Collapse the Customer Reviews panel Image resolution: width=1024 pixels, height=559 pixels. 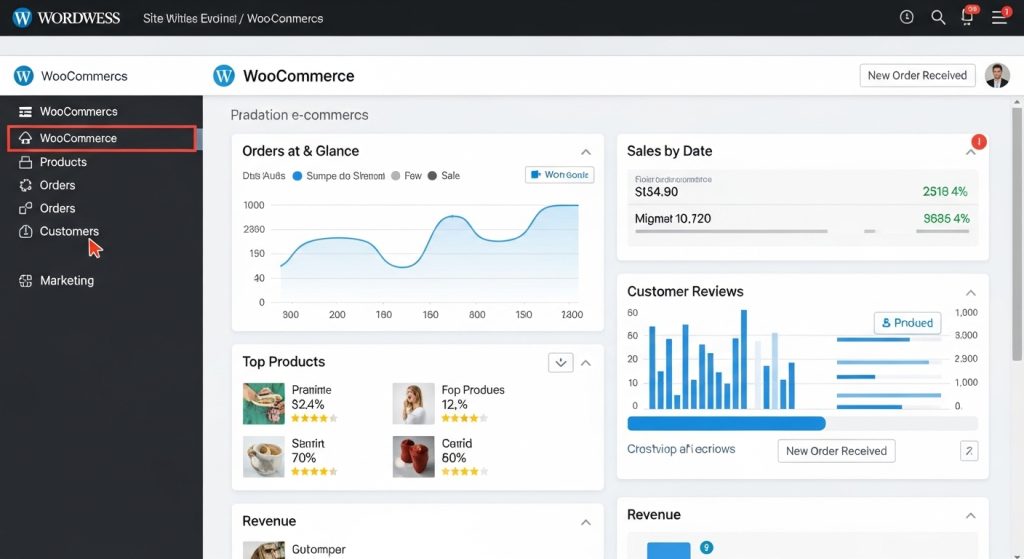pos(970,293)
